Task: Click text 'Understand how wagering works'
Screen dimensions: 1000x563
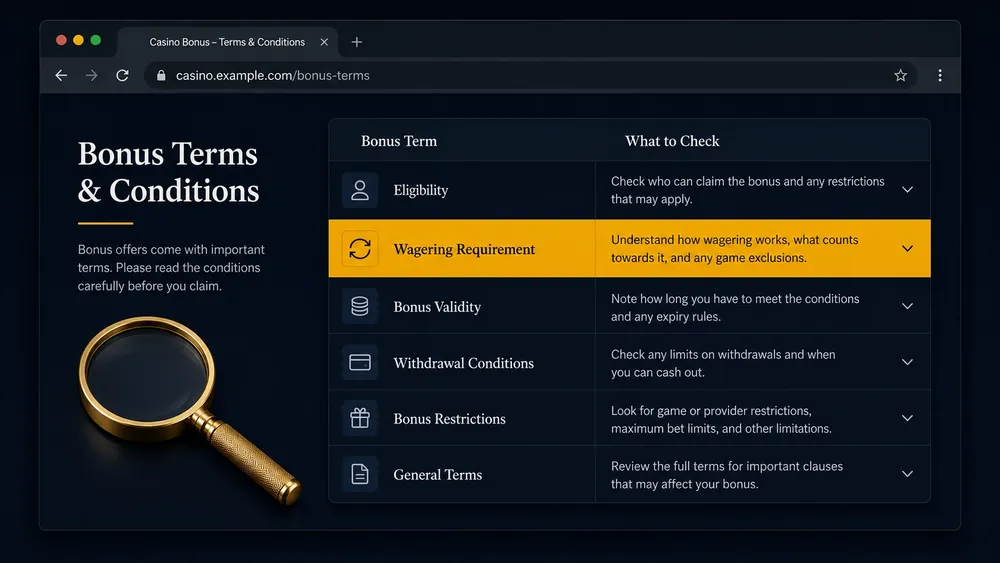Action: (699, 240)
